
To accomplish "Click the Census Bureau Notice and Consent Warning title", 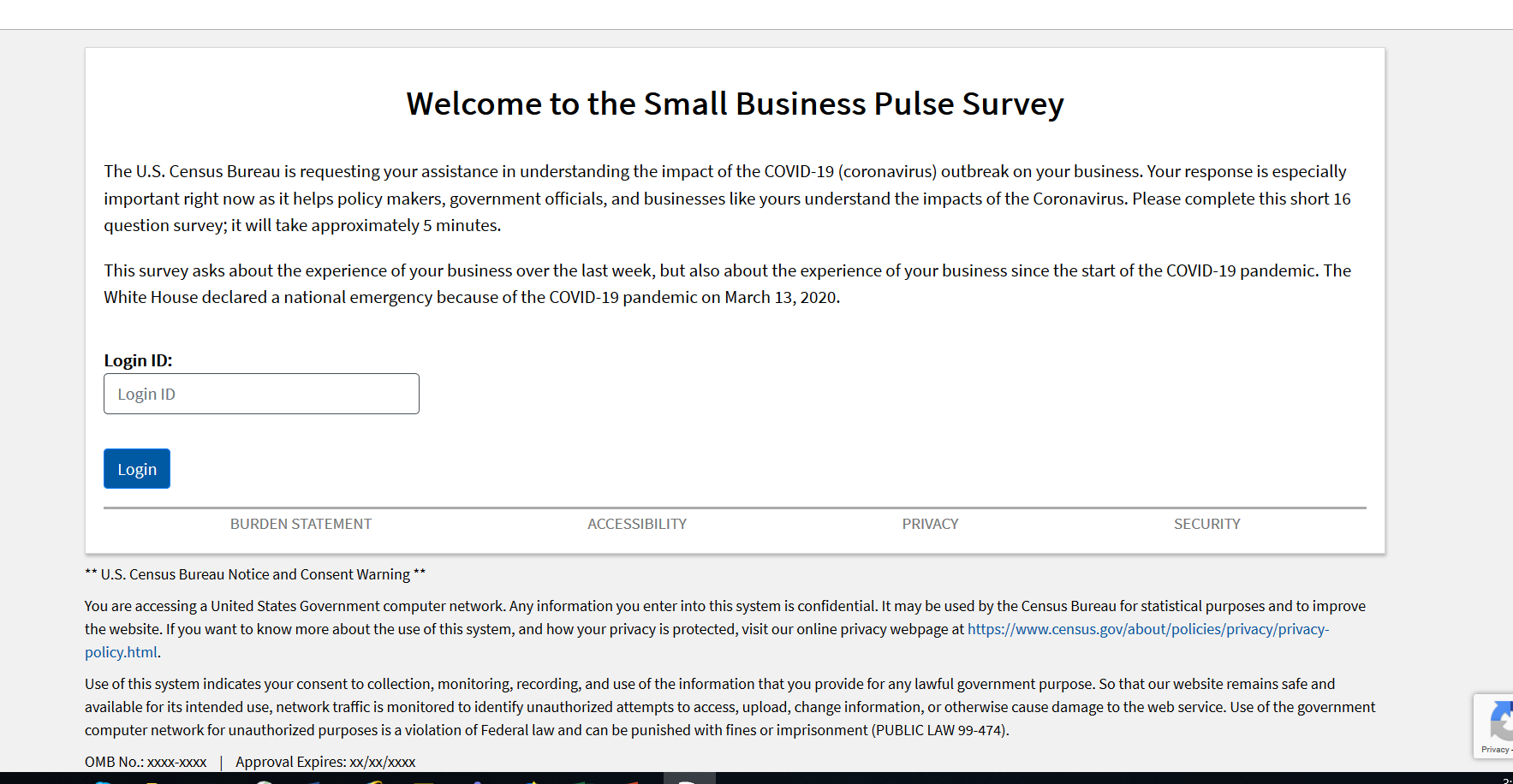I will click(255, 574).
